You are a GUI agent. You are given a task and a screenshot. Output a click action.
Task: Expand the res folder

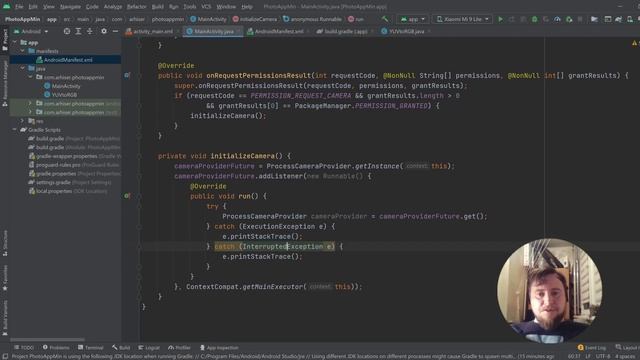pyautogui.click(x=22, y=121)
